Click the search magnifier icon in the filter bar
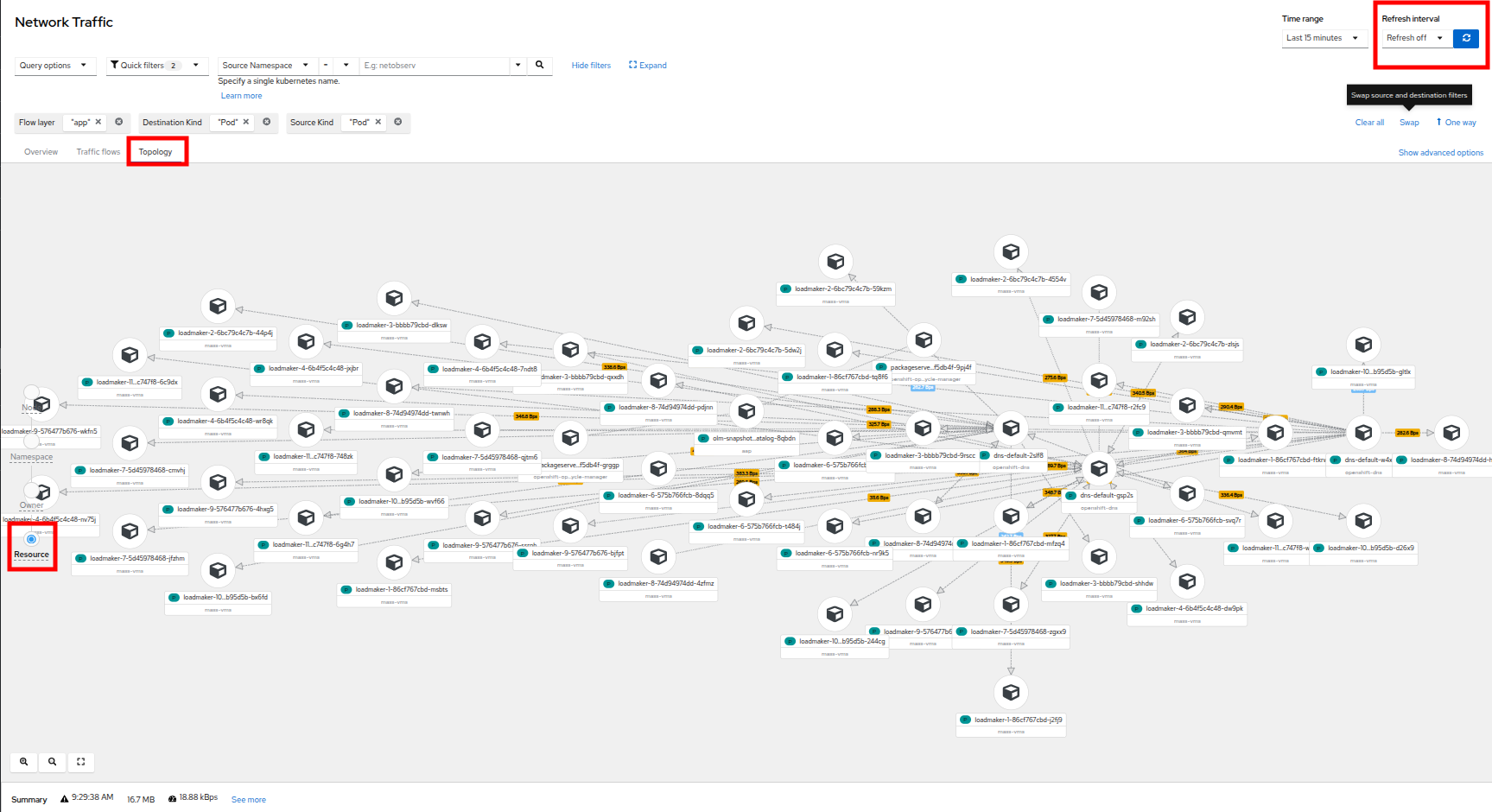The height and width of the screenshot is (812, 1492). pos(540,66)
